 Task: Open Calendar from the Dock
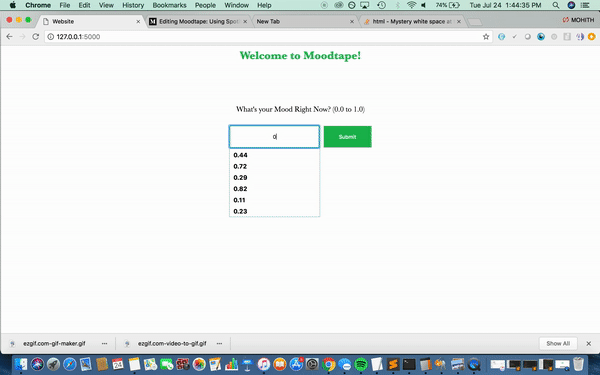(x=118, y=364)
